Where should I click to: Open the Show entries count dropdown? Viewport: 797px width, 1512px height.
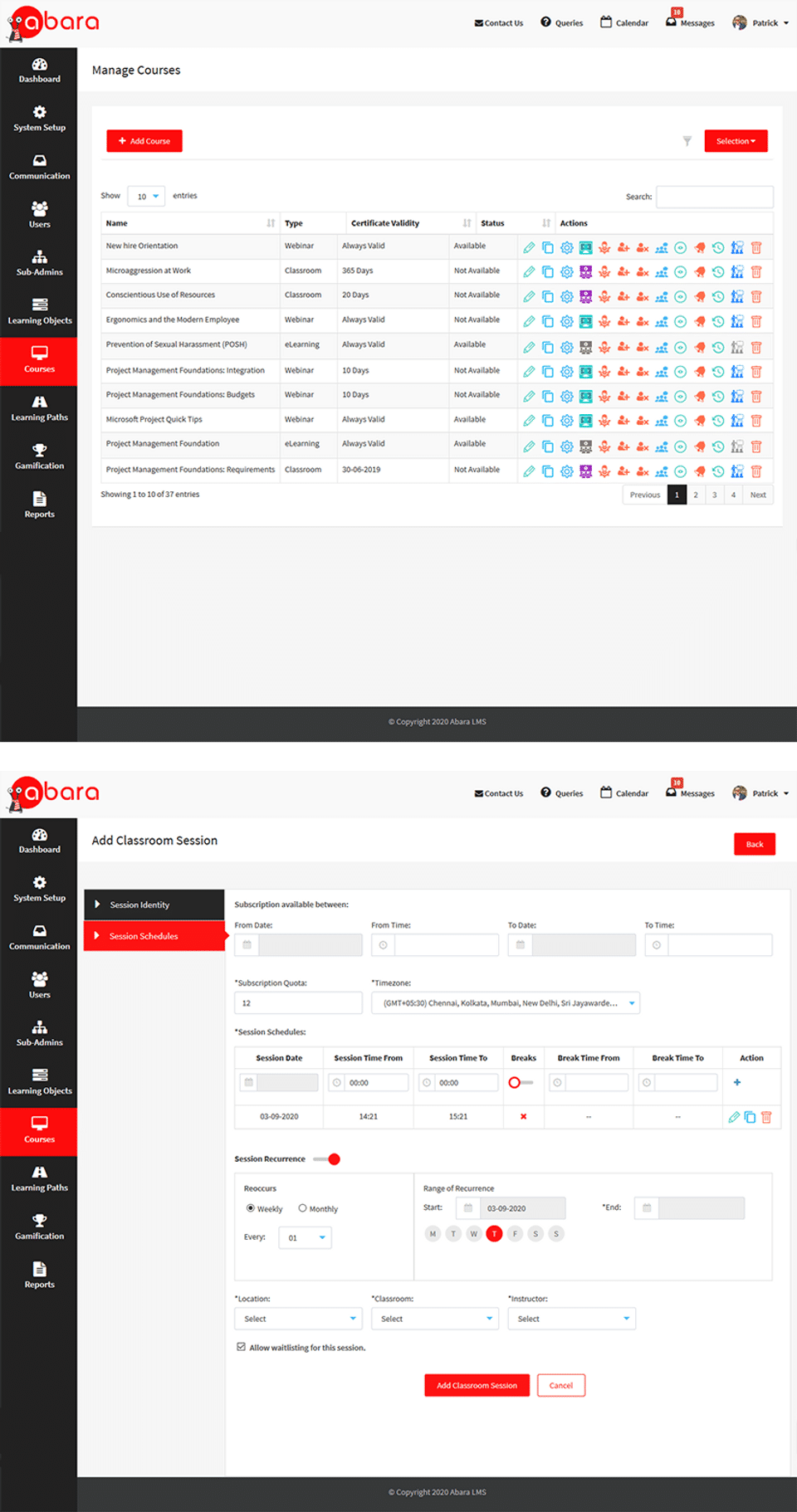146,197
